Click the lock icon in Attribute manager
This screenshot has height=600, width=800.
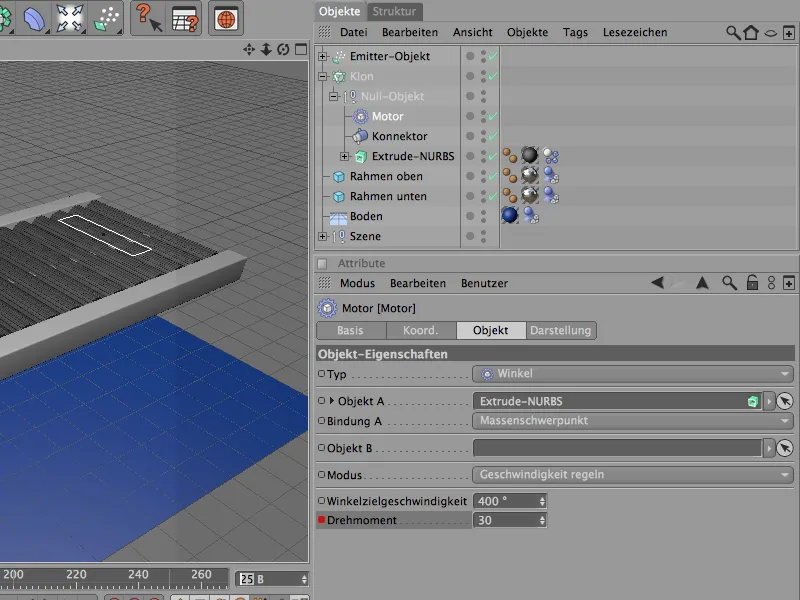(x=751, y=283)
